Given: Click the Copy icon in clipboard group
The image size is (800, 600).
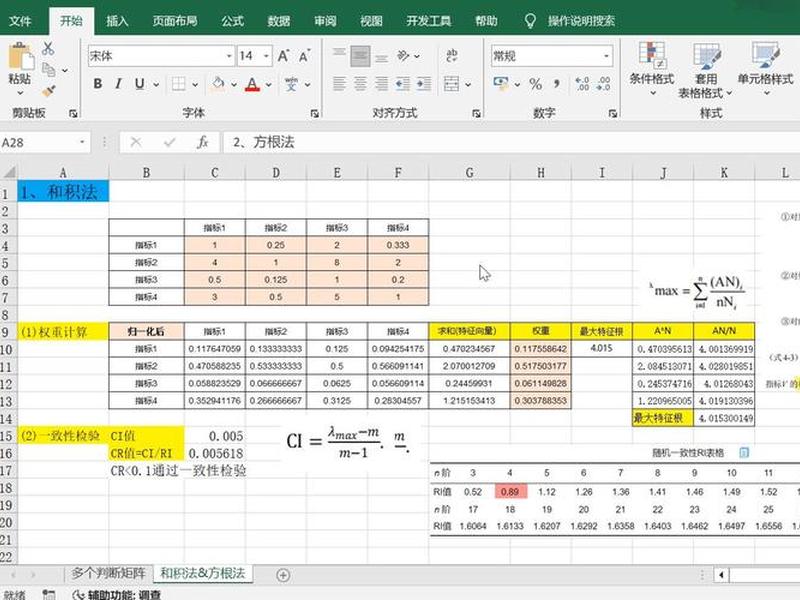Looking at the screenshot, I should click(x=49, y=69).
